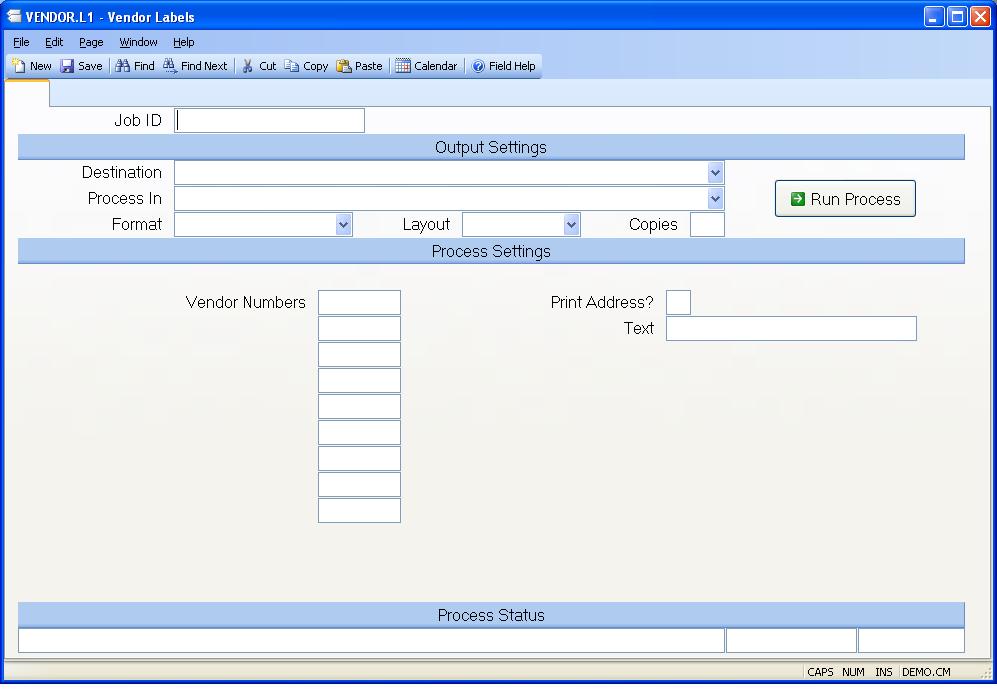Click the Paste clipboard icon
Viewport: 997px width, 689px height.
pyautogui.click(x=344, y=66)
